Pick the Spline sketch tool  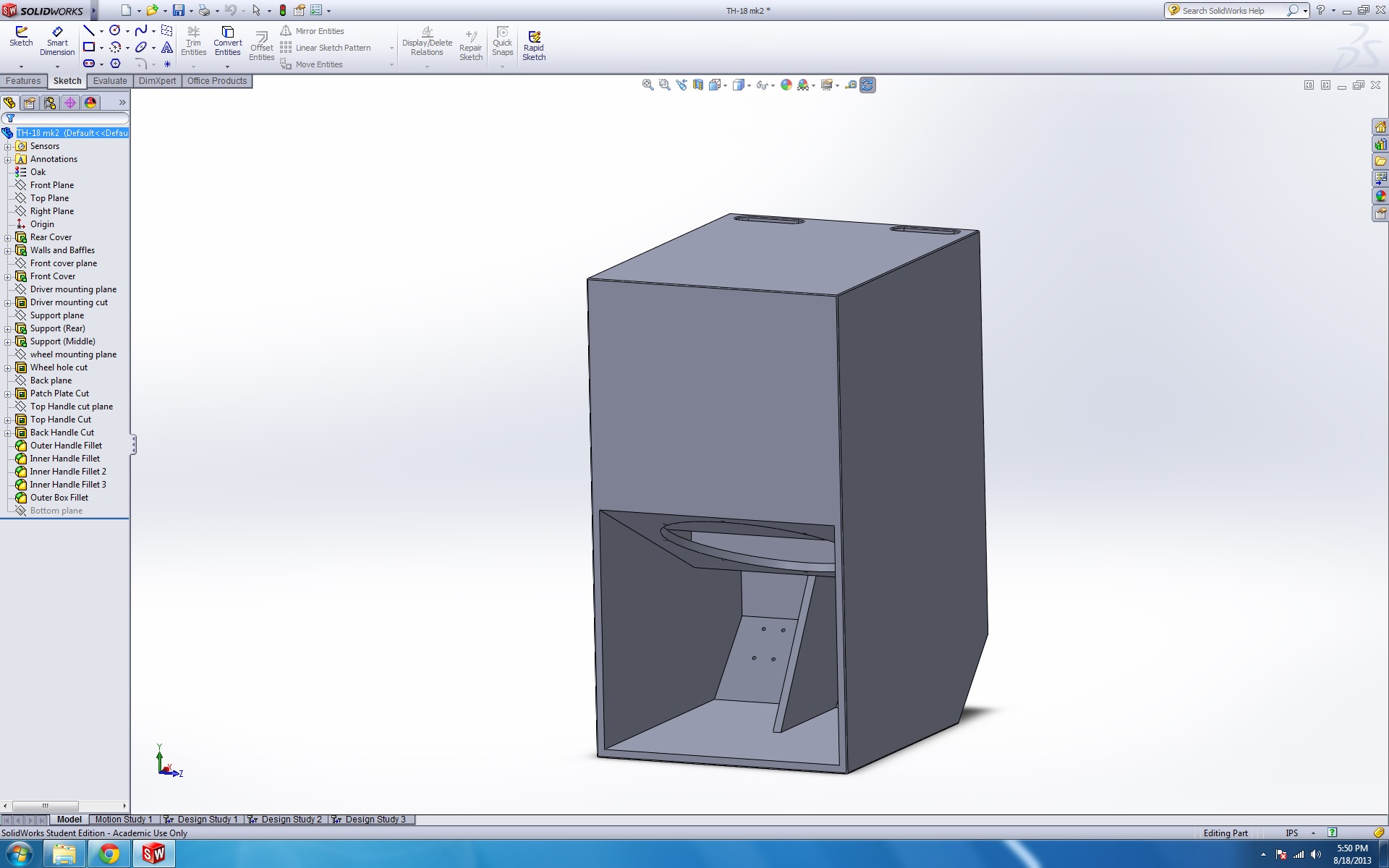[141, 30]
